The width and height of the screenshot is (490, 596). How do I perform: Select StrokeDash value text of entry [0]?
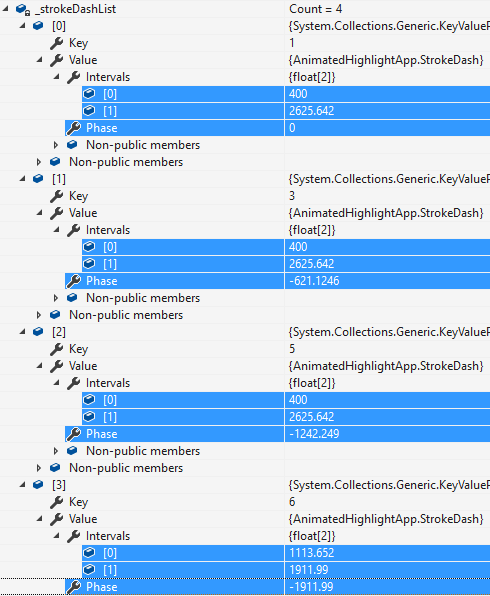[386, 60]
